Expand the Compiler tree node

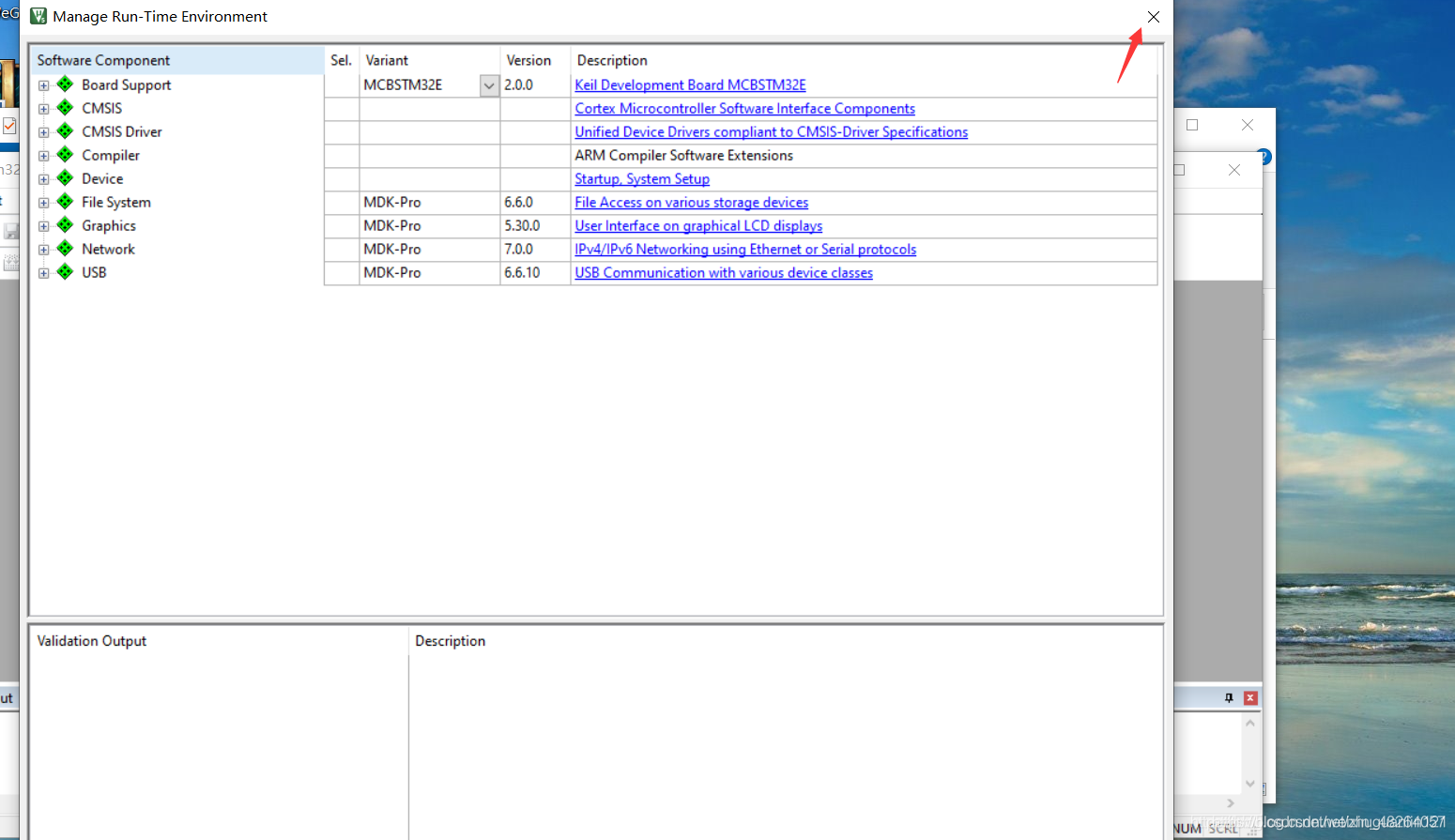pos(43,156)
